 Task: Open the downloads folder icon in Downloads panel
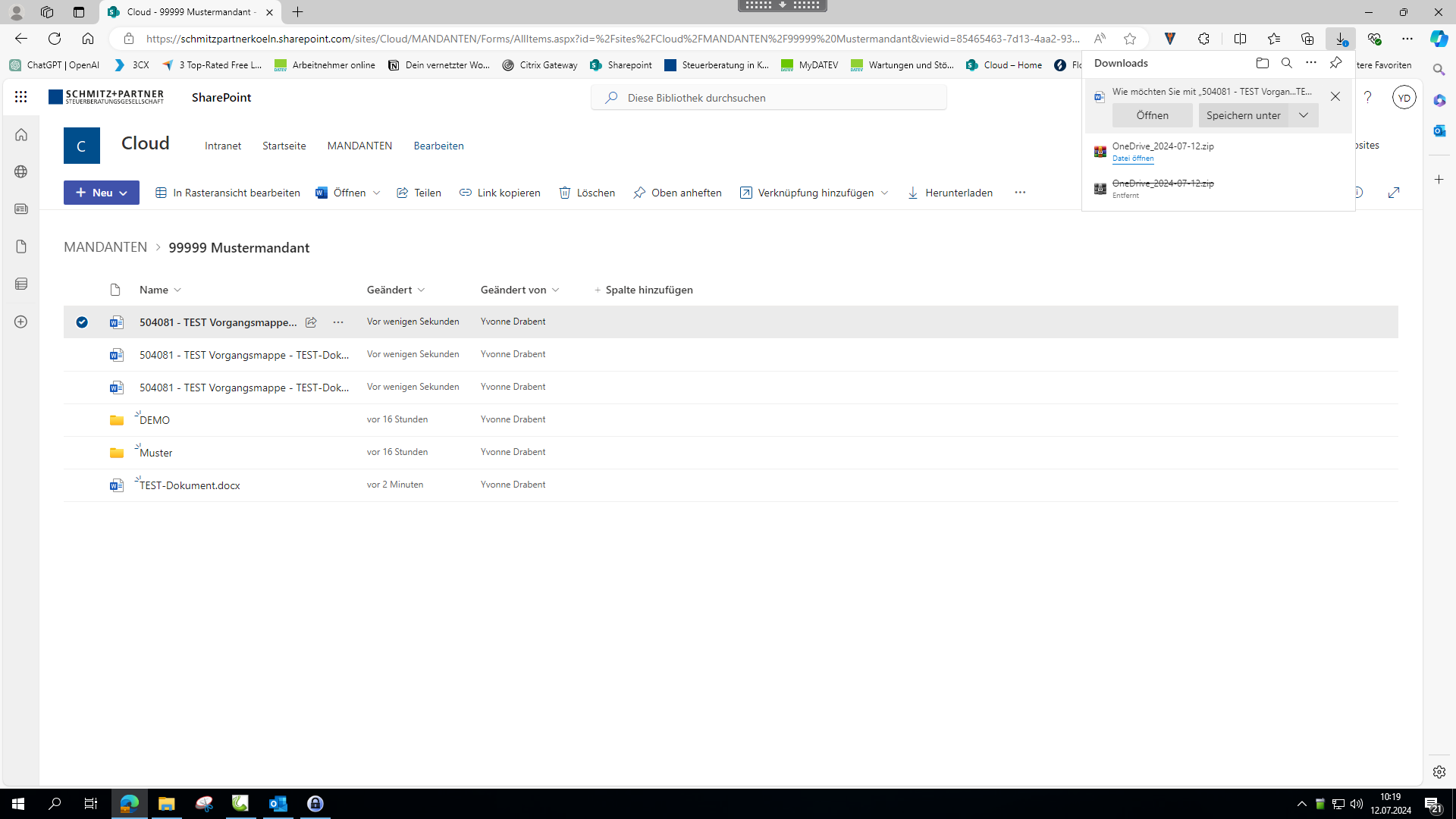1262,63
